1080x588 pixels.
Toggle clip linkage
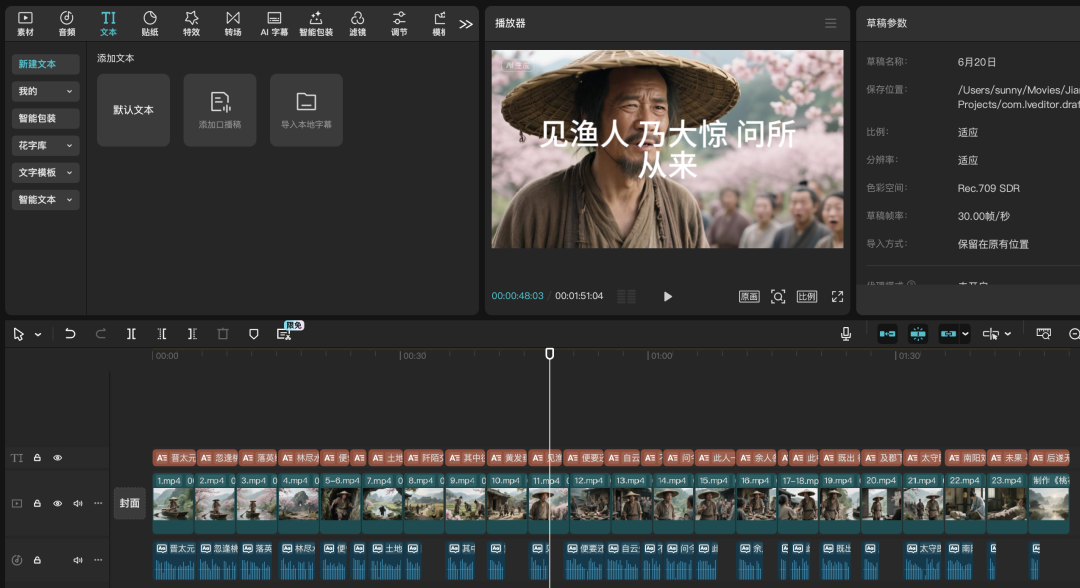coord(948,334)
